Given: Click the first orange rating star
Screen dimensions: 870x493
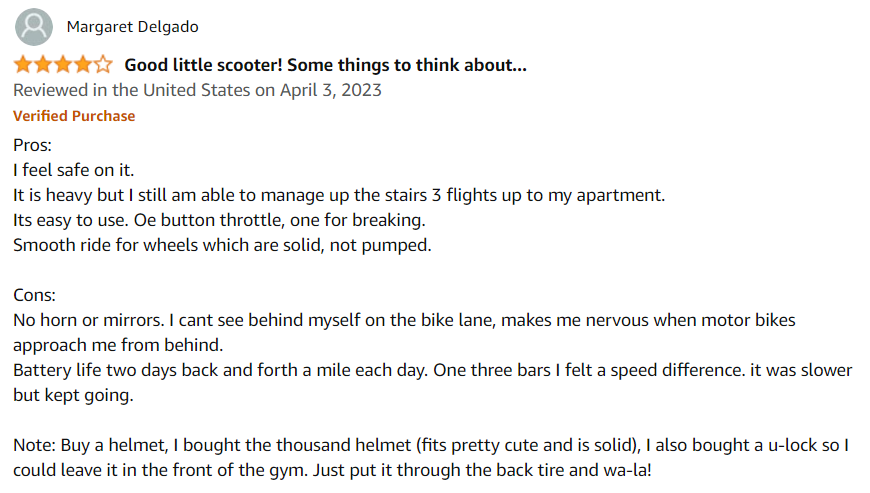Looking at the screenshot, I should click(23, 65).
